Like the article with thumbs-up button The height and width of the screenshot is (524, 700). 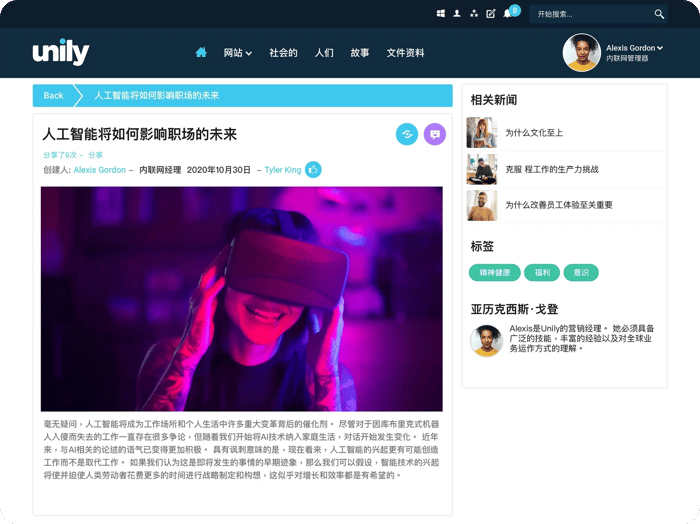pos(313,170)
